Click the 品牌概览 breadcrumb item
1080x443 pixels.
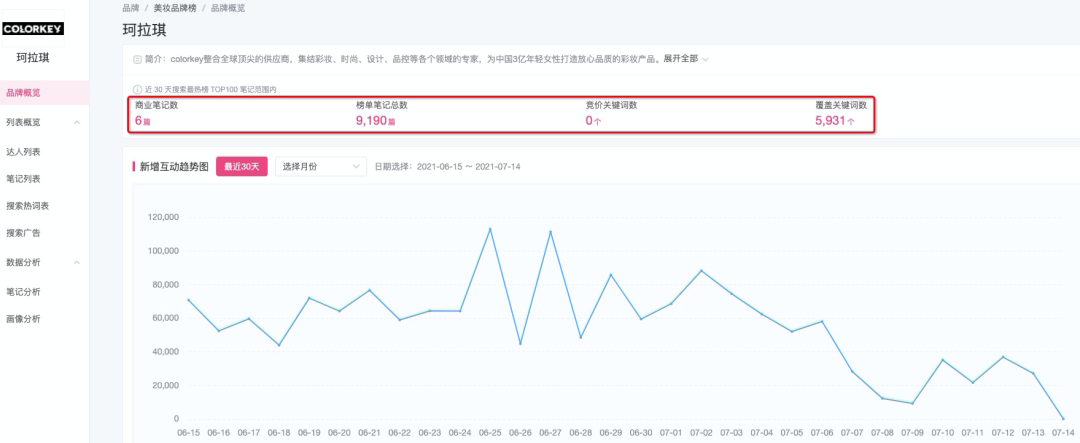228,8
